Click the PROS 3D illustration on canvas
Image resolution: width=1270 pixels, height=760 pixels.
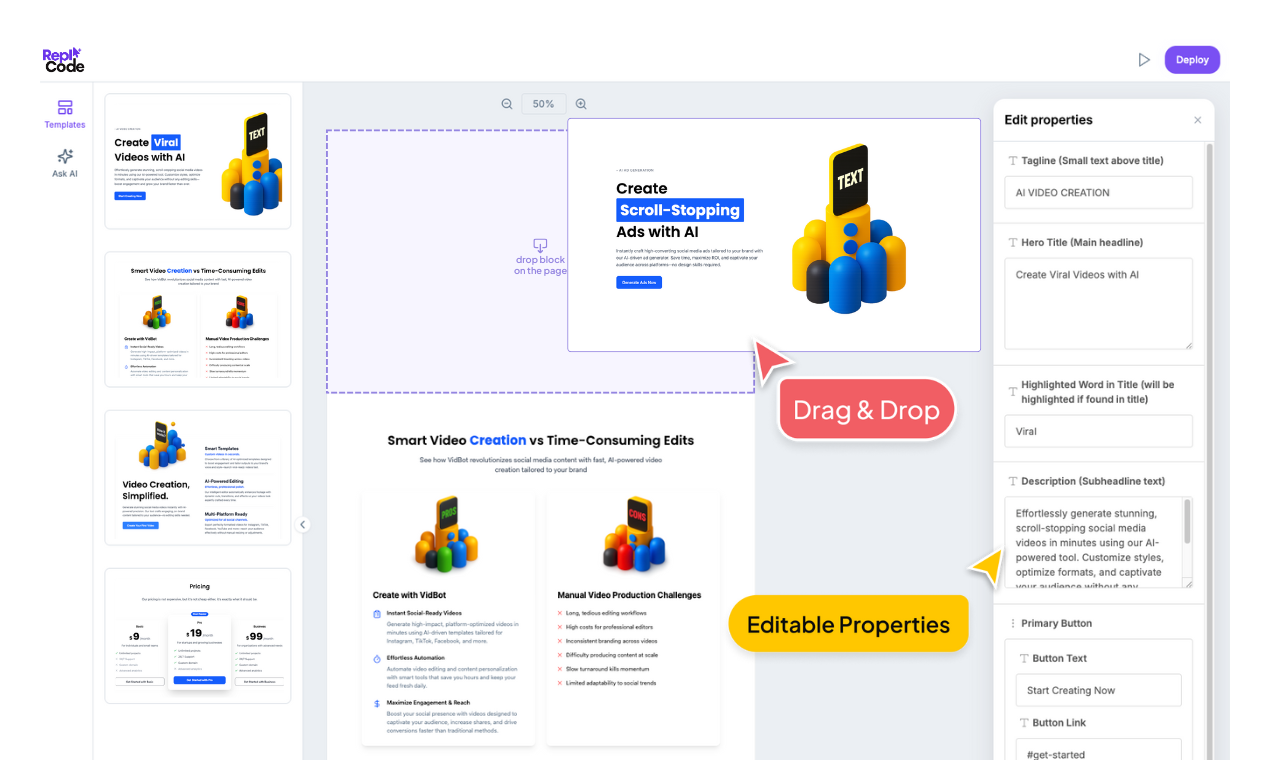[447, 535]
